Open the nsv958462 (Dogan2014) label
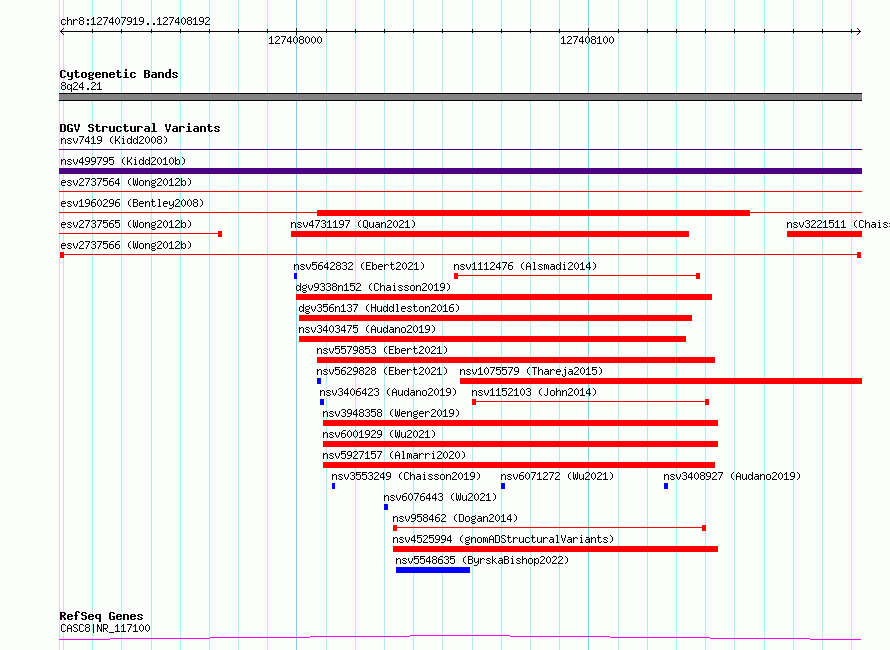 click(455, 518)
